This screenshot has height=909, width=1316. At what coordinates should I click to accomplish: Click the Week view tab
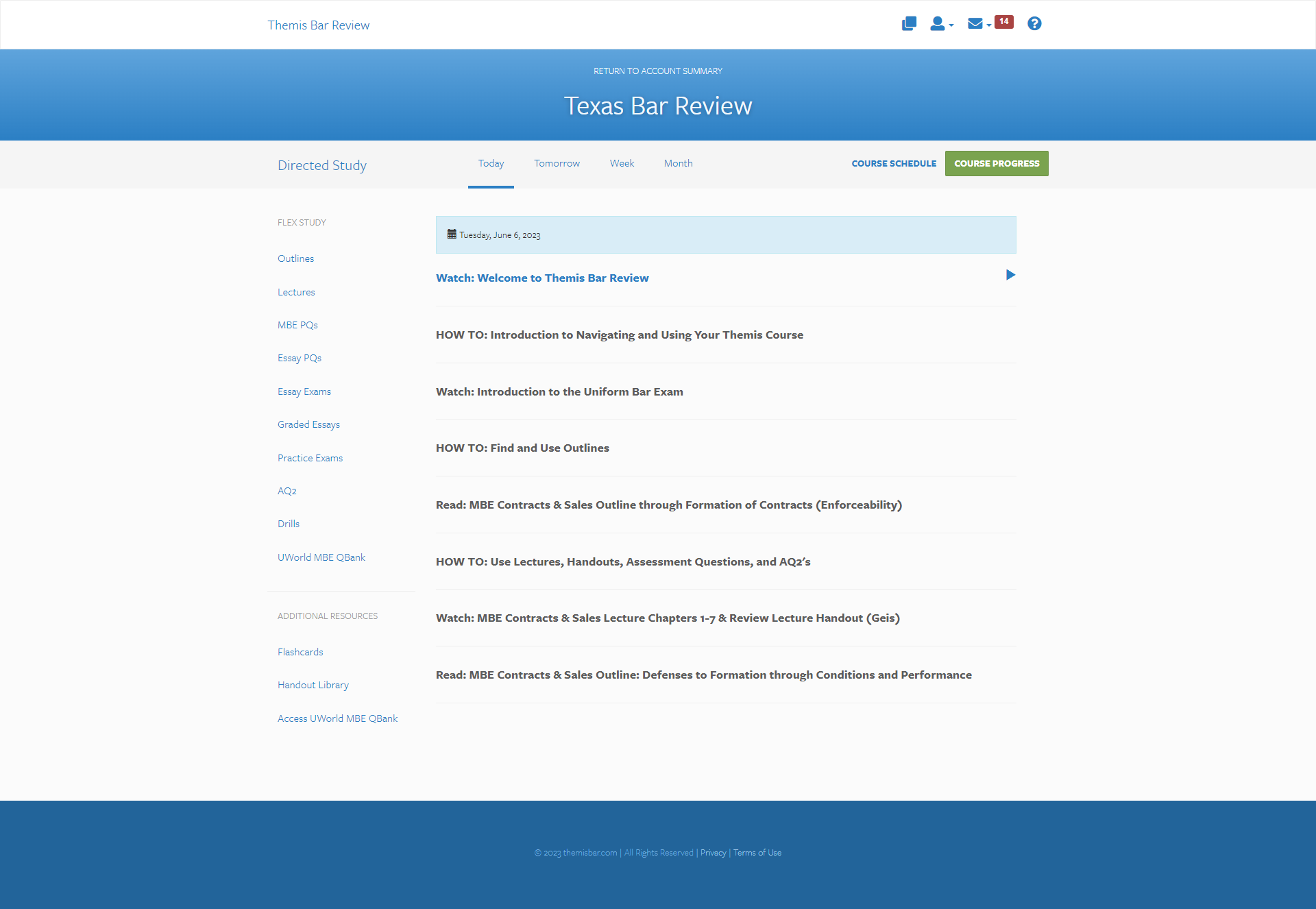(621, 163)
